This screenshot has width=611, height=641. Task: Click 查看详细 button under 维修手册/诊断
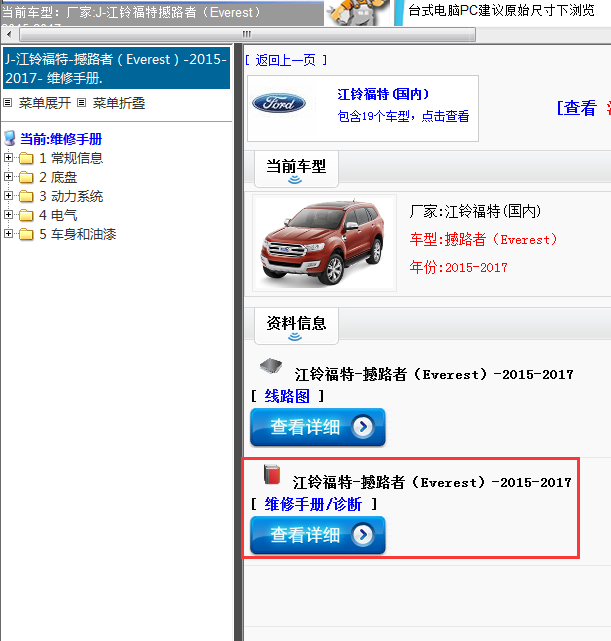tap(318, 535)
